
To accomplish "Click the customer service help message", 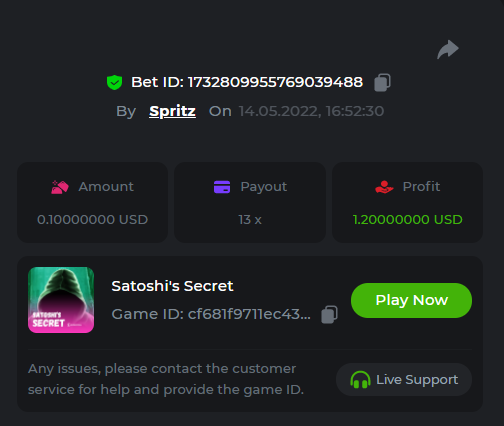I will pyautogui.click(x=166, y=379).
